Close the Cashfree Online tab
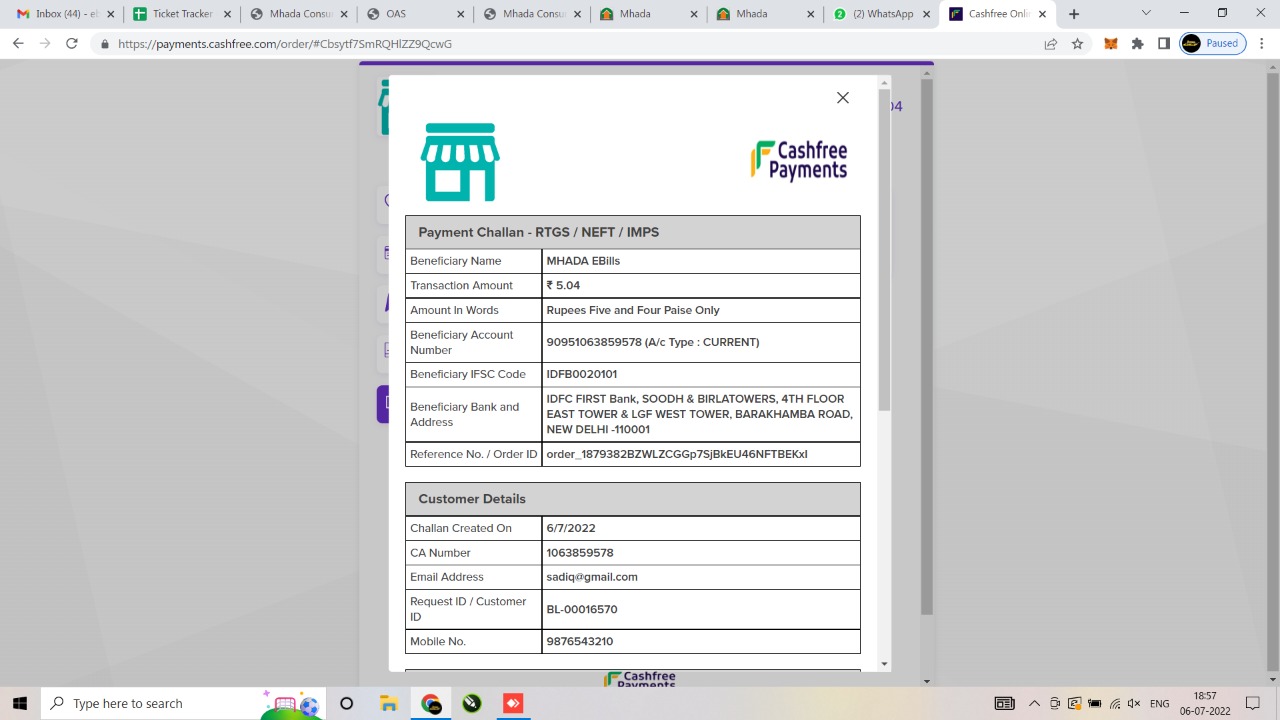Viewport: 1280px width, 720px height. pyautogui.click(x=1043, y=14)
